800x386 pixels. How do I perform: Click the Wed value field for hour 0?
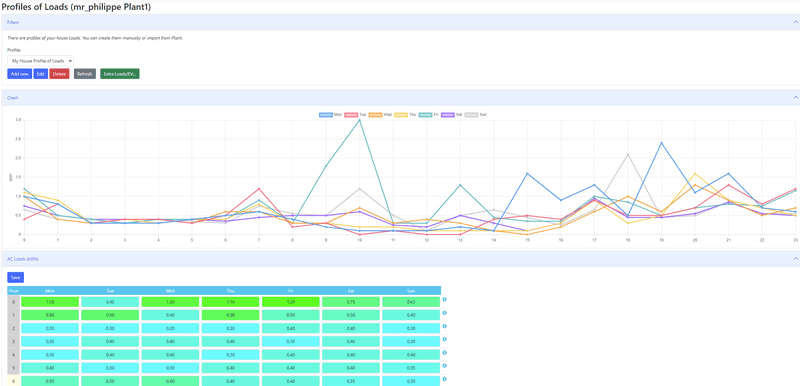[170, 302]
